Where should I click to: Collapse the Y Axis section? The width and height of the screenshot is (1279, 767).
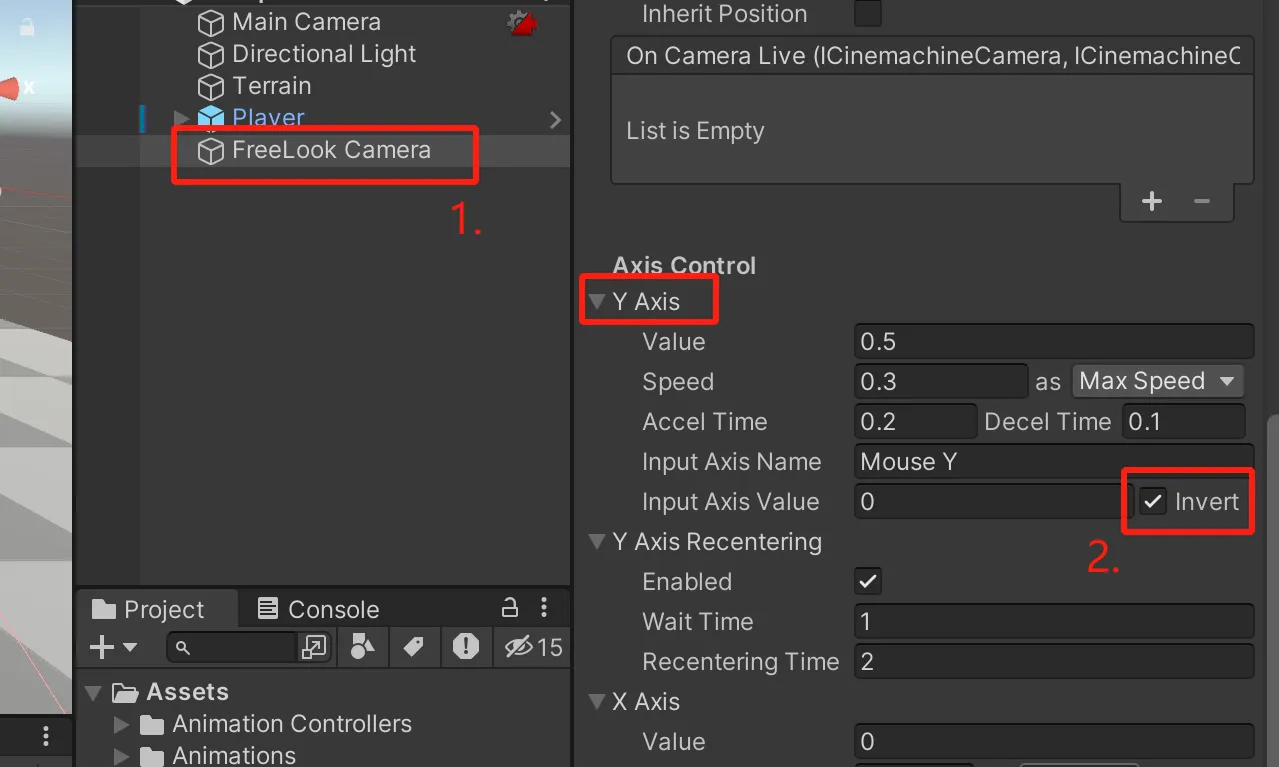tap(597, 302)
